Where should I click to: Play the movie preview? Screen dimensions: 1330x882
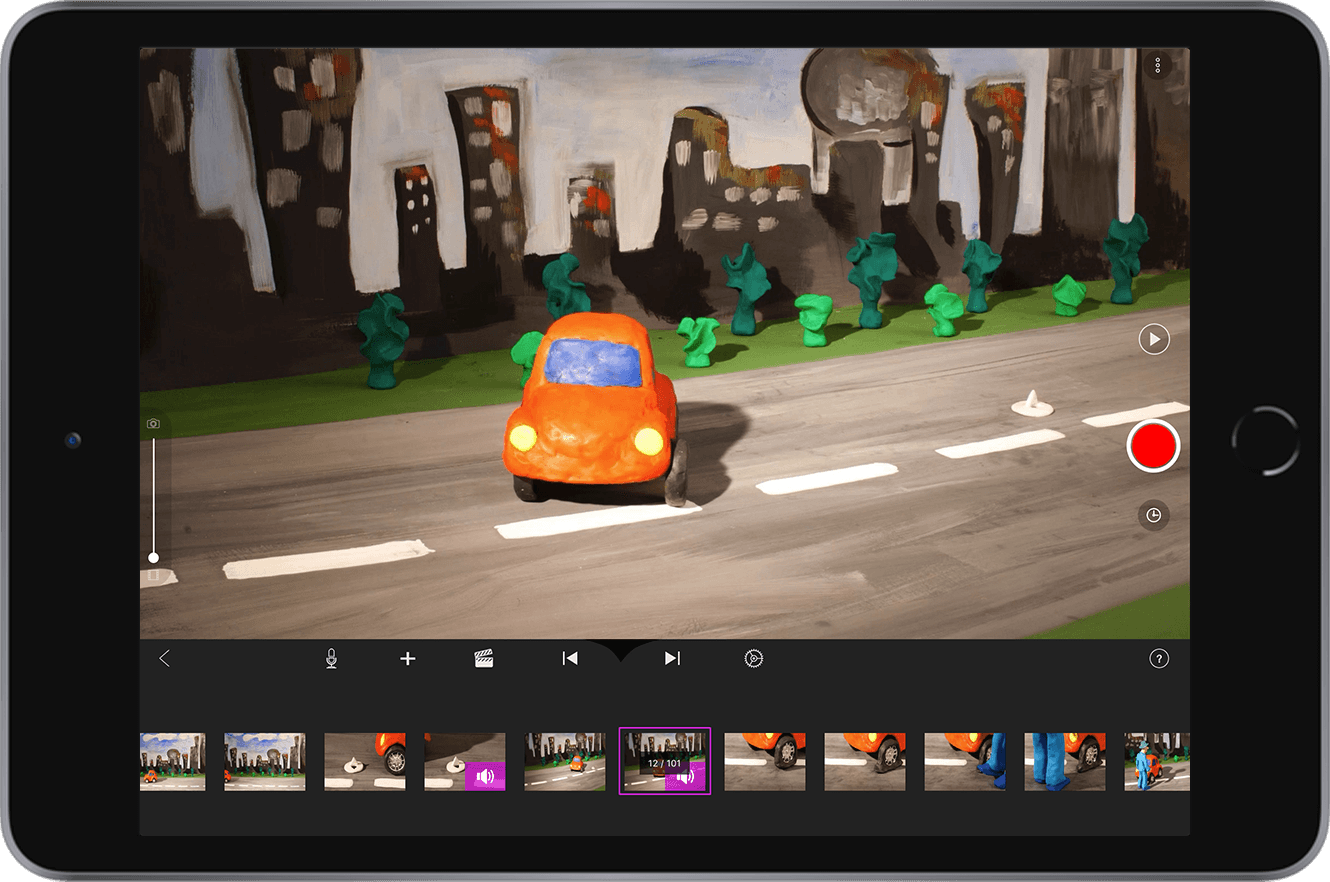[x=1154, y=340]
